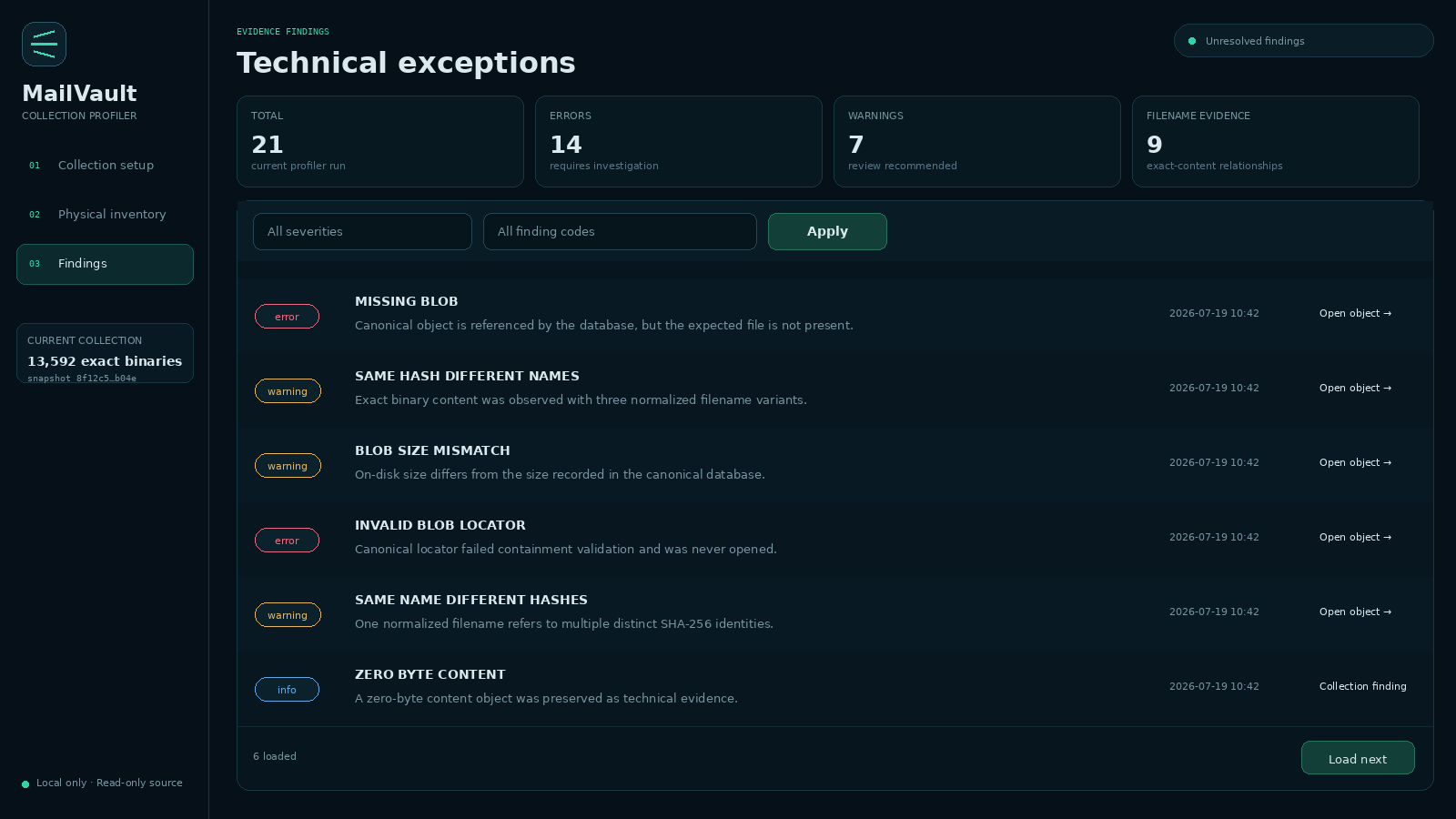Load next batch of findings

[x=1358, y=758]
